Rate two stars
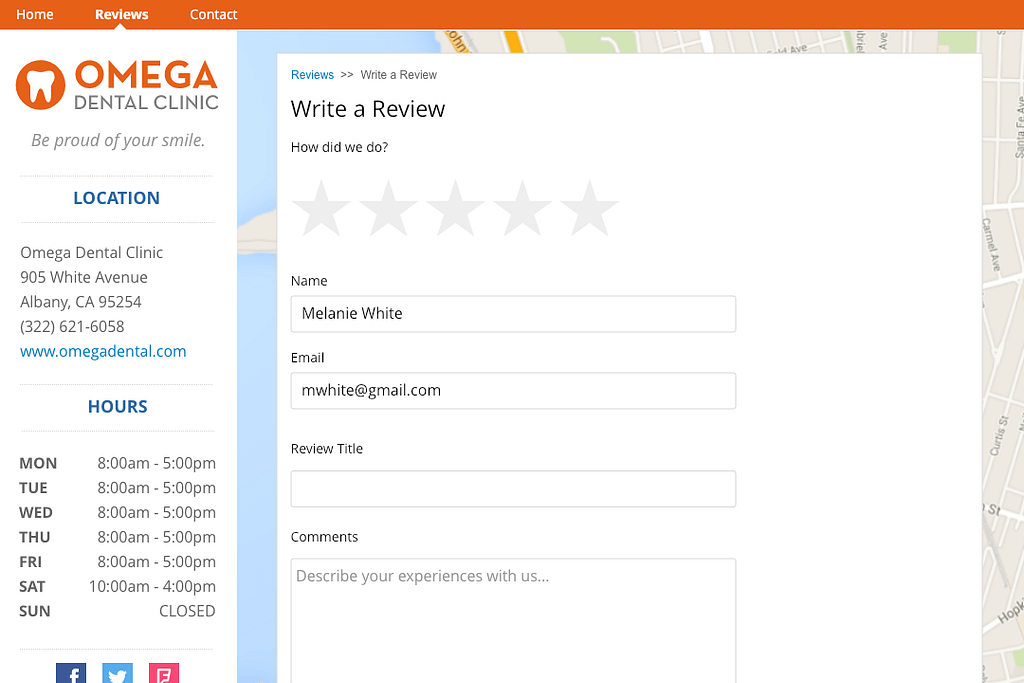 click(x=389, y=208)
